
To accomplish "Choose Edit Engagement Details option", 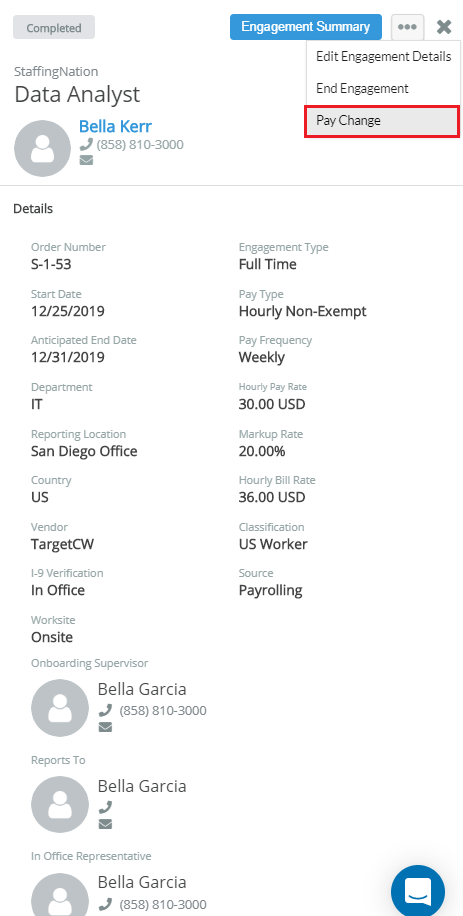I will (x=384, y=57).
